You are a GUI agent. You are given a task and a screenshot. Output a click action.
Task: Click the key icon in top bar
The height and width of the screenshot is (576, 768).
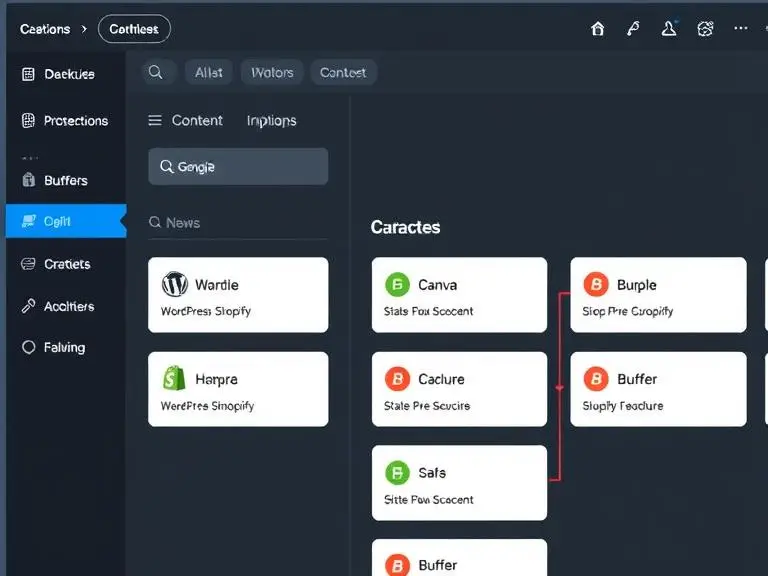[x=633, y=29]
